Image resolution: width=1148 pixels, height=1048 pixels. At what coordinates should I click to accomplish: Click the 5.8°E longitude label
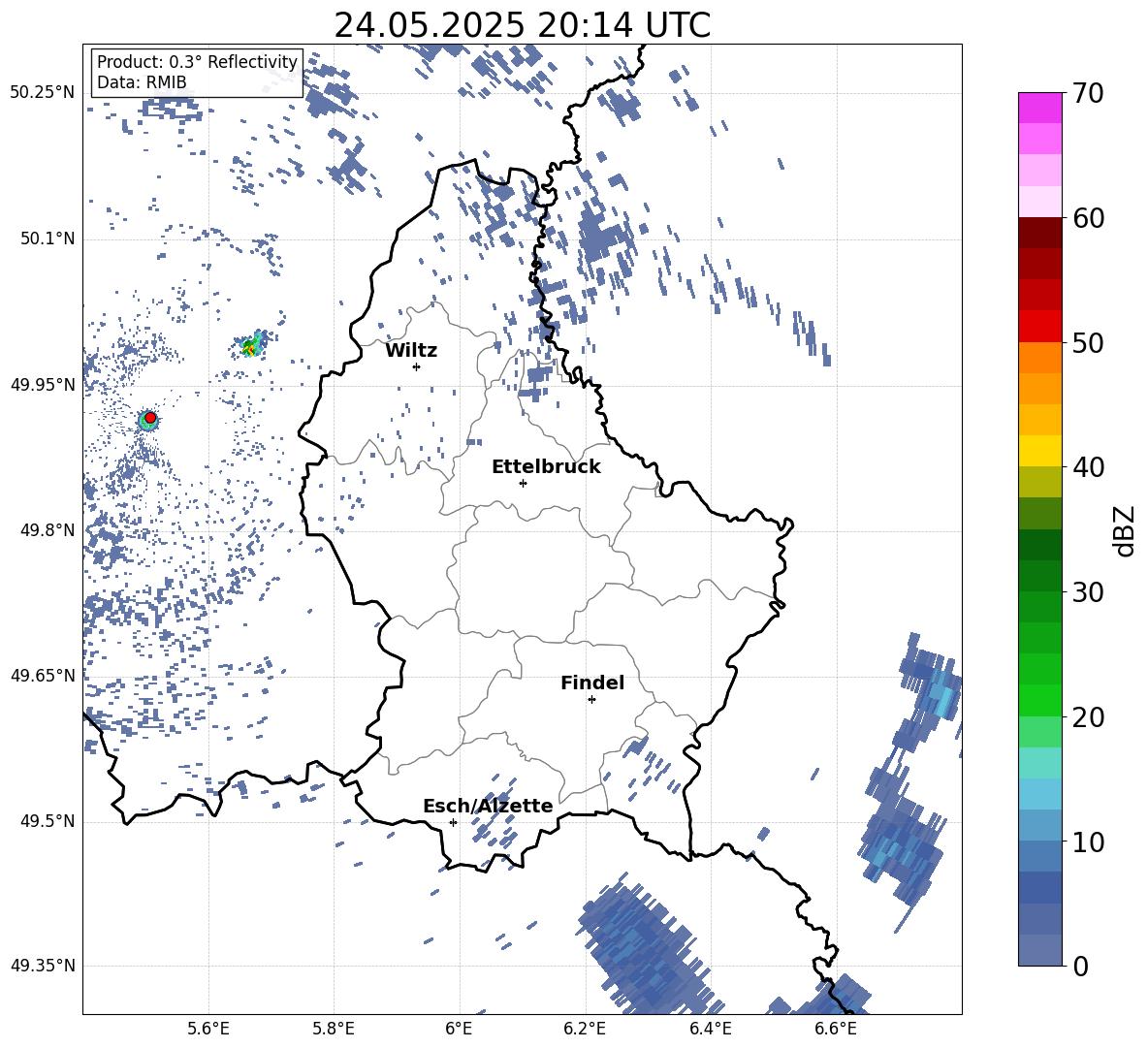334,1029
